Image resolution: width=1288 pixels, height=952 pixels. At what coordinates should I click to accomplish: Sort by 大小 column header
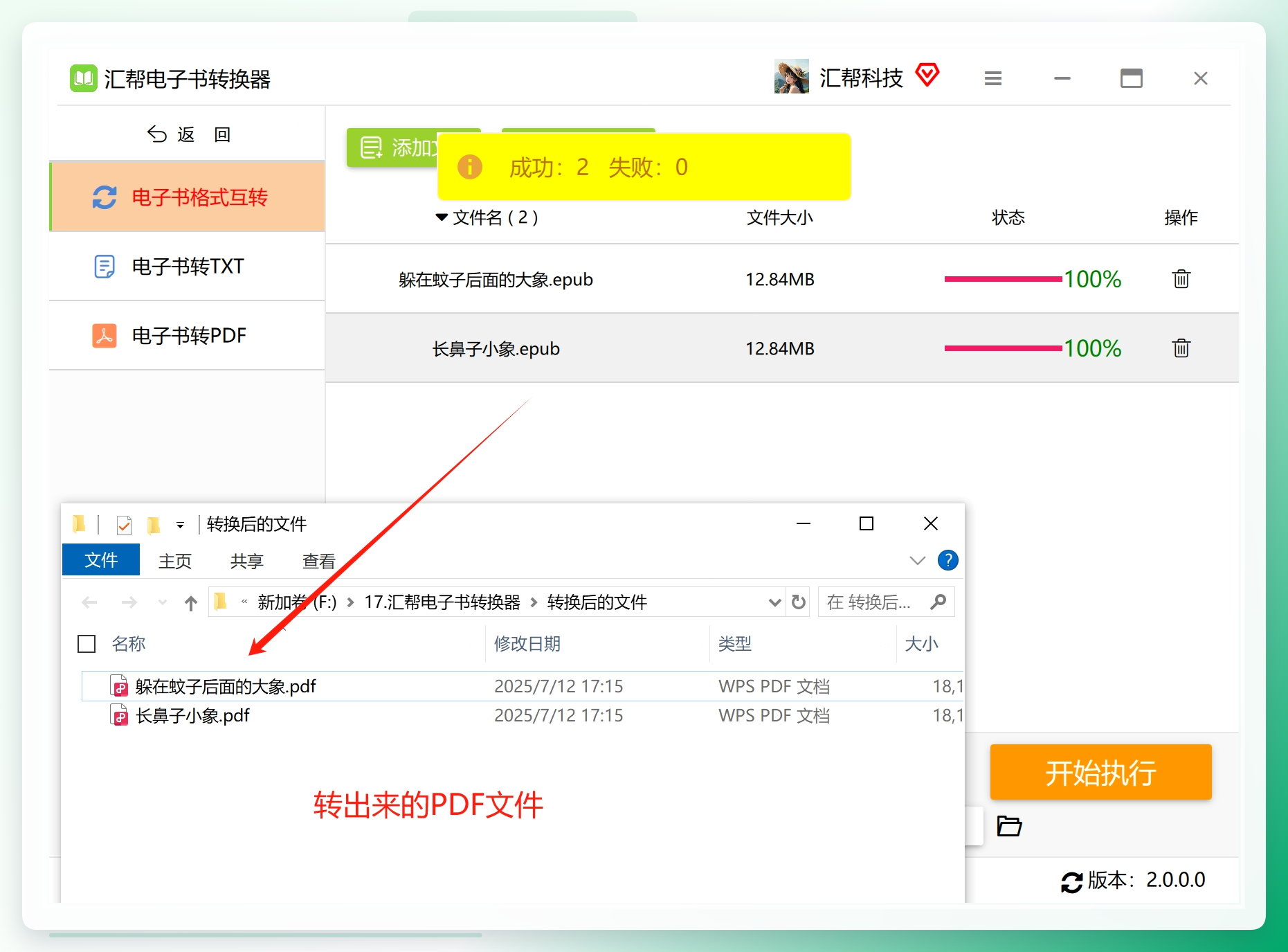pos(921,644)
